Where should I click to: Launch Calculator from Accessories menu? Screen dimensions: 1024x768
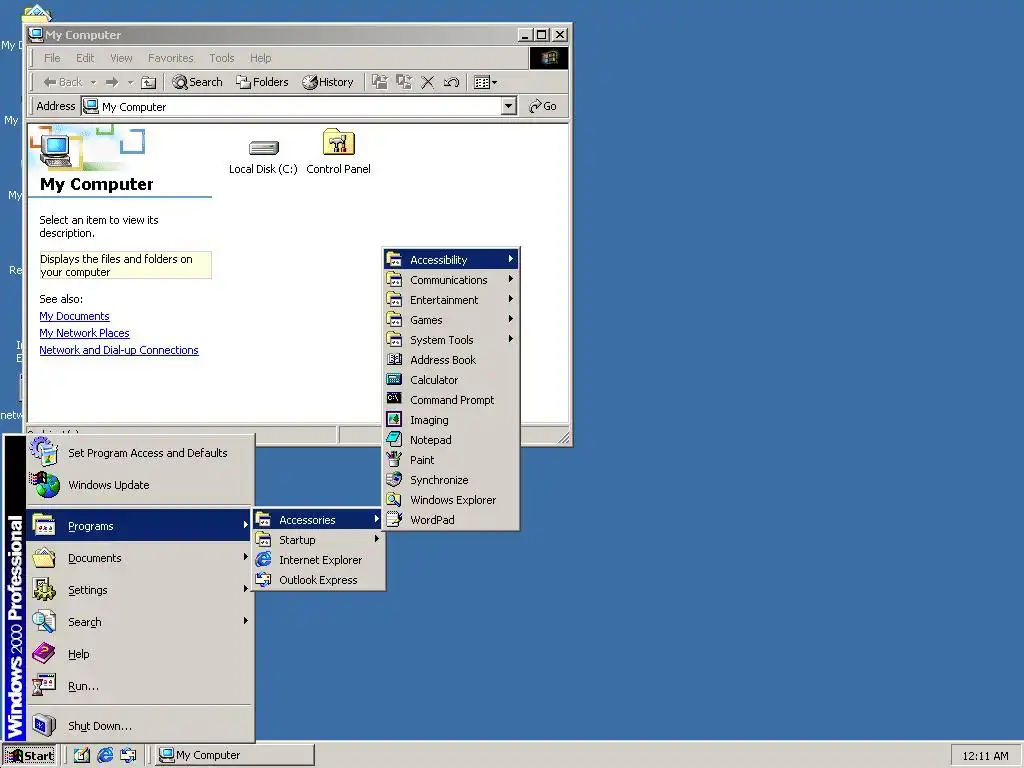click(451, 379)
